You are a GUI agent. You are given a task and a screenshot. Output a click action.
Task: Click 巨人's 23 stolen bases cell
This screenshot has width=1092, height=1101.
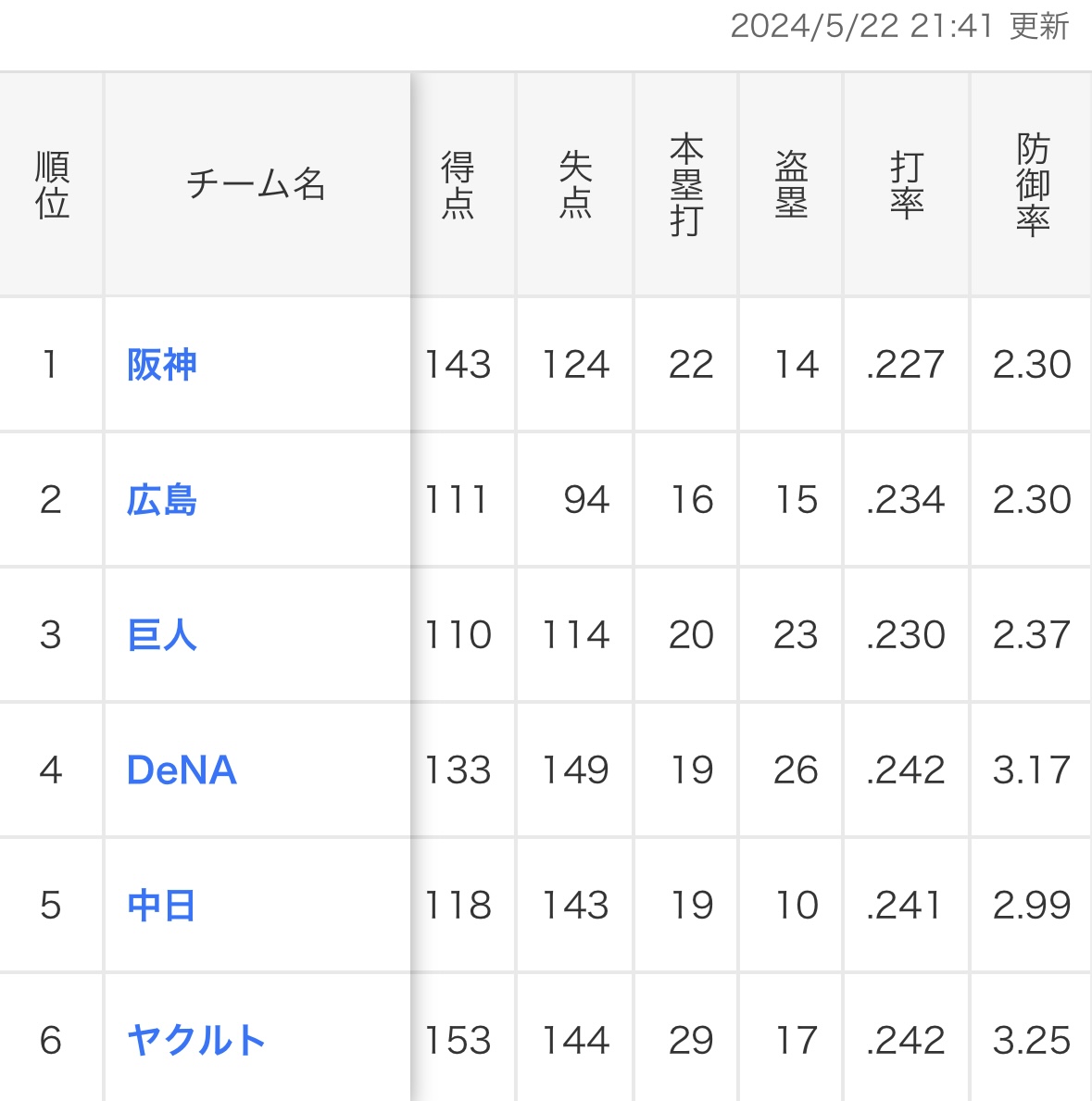[796, 635]
